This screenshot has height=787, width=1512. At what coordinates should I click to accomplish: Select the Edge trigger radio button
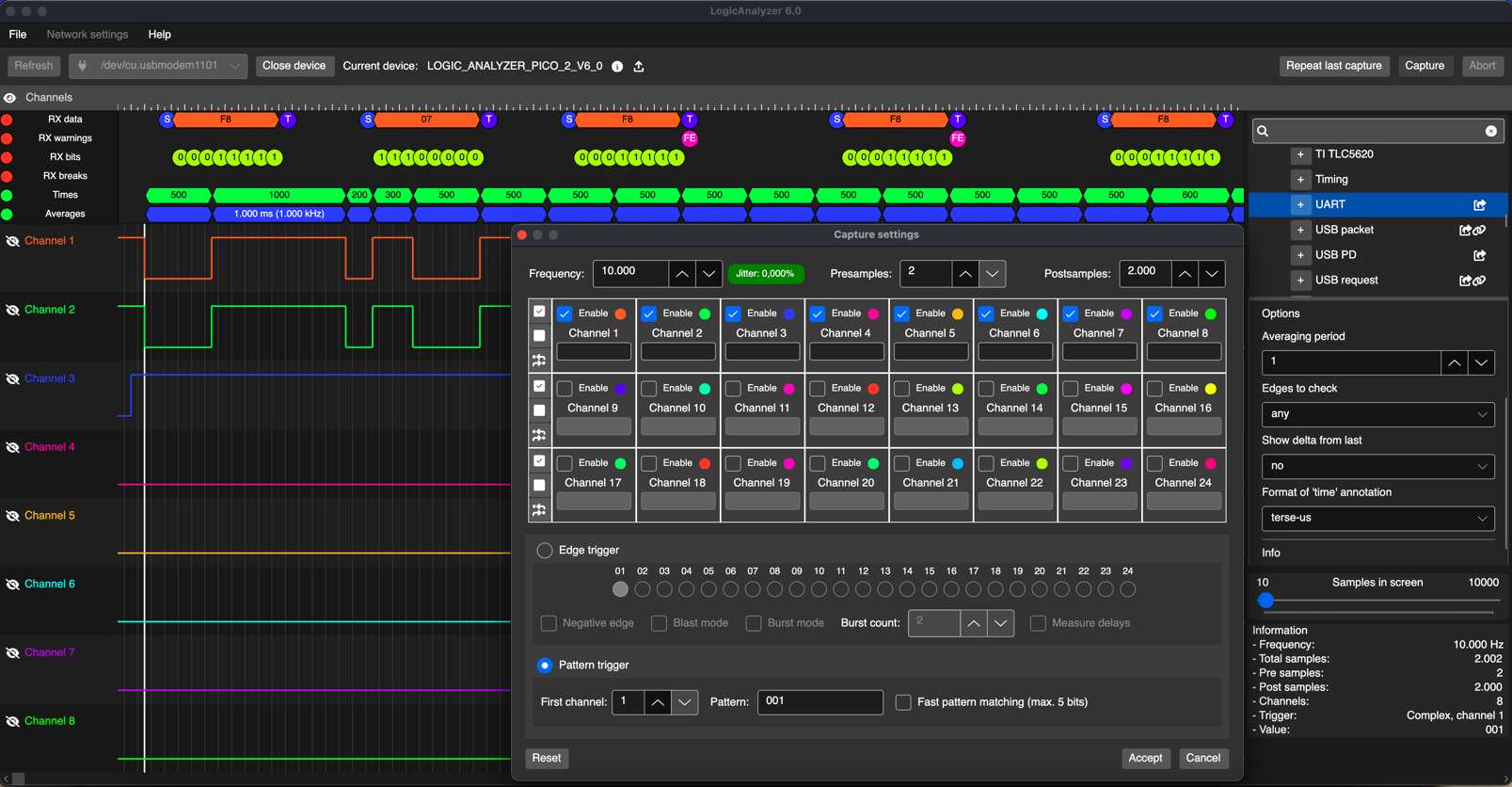coord(545,551)
